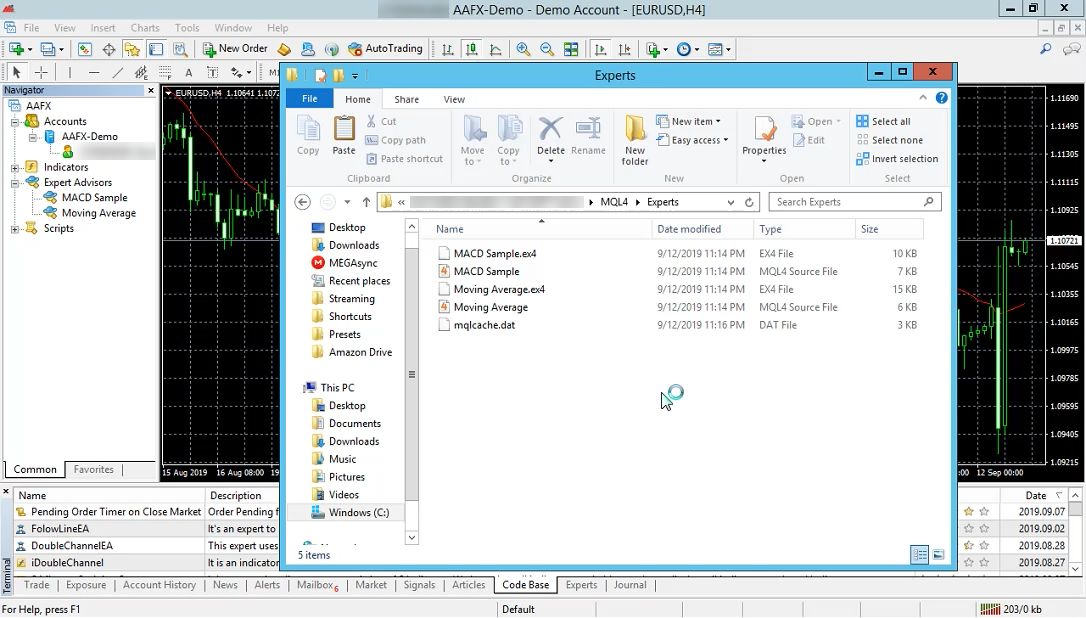The image size is (1086, 618).
Task: Switch to the Journal terminal tab
Action: (x=629, y=585)
